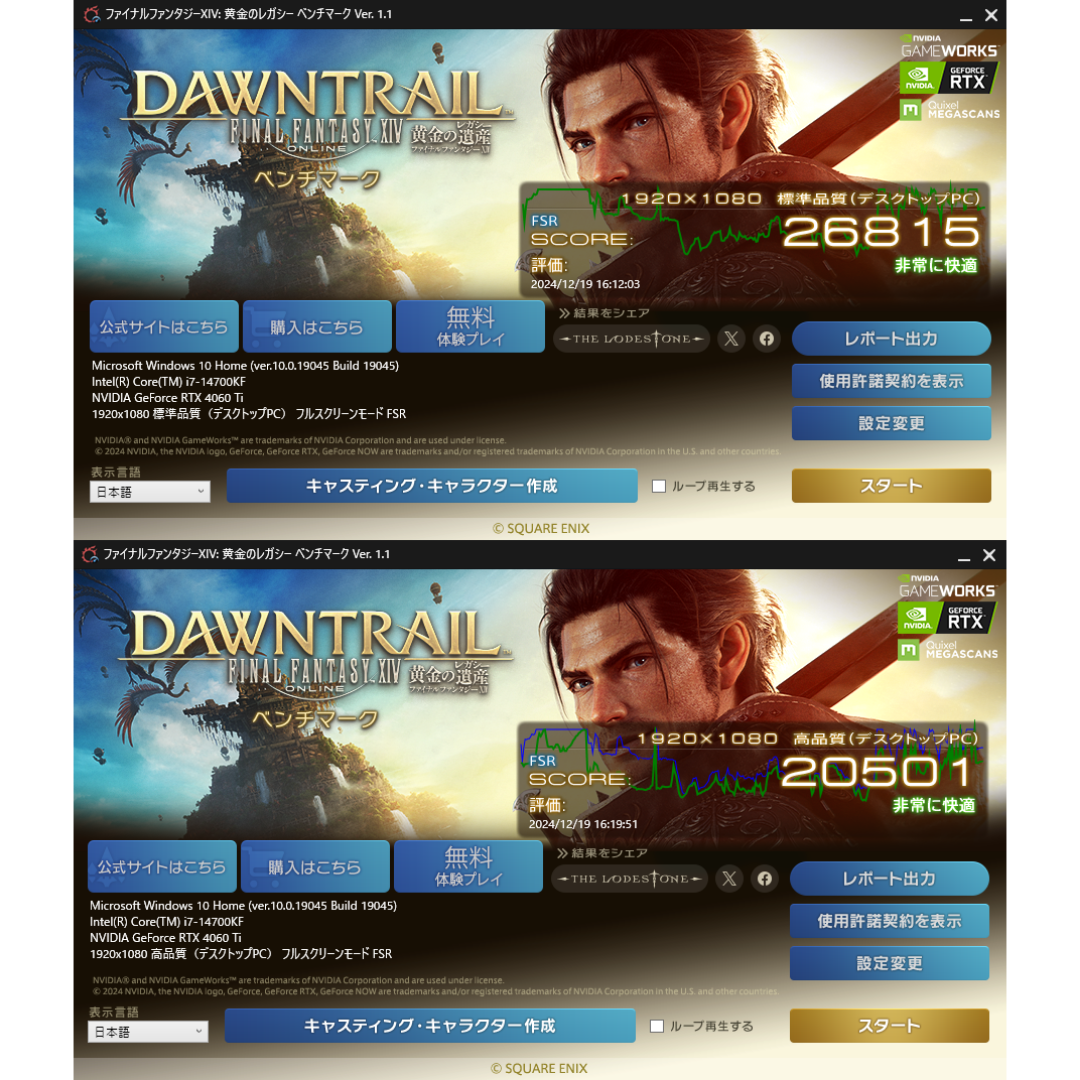Click 公式サイトはこちら in the upper window

164,326
